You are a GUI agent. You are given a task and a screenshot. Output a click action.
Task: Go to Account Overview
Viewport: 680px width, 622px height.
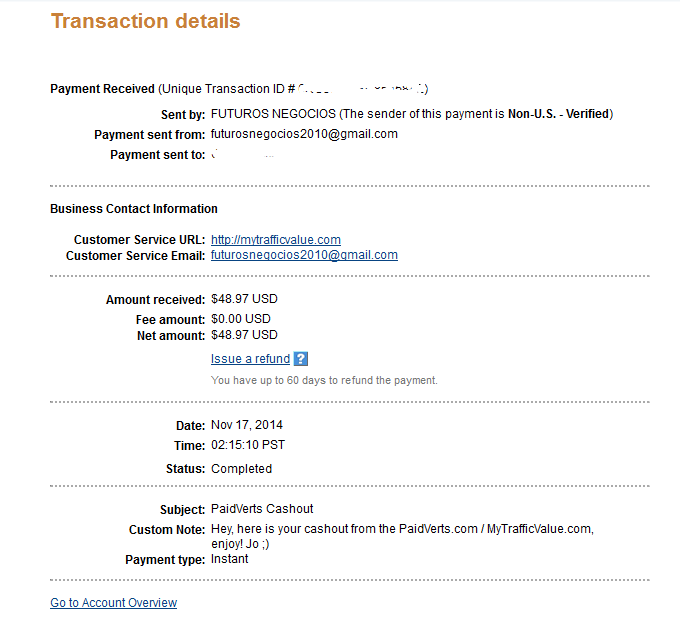click(113, 603)
